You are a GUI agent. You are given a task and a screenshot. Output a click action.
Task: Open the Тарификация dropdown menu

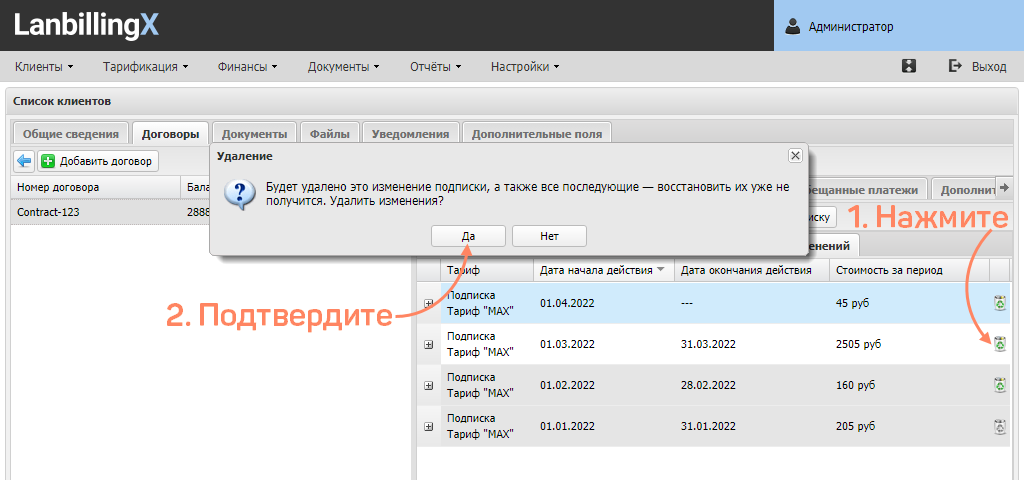146,67
